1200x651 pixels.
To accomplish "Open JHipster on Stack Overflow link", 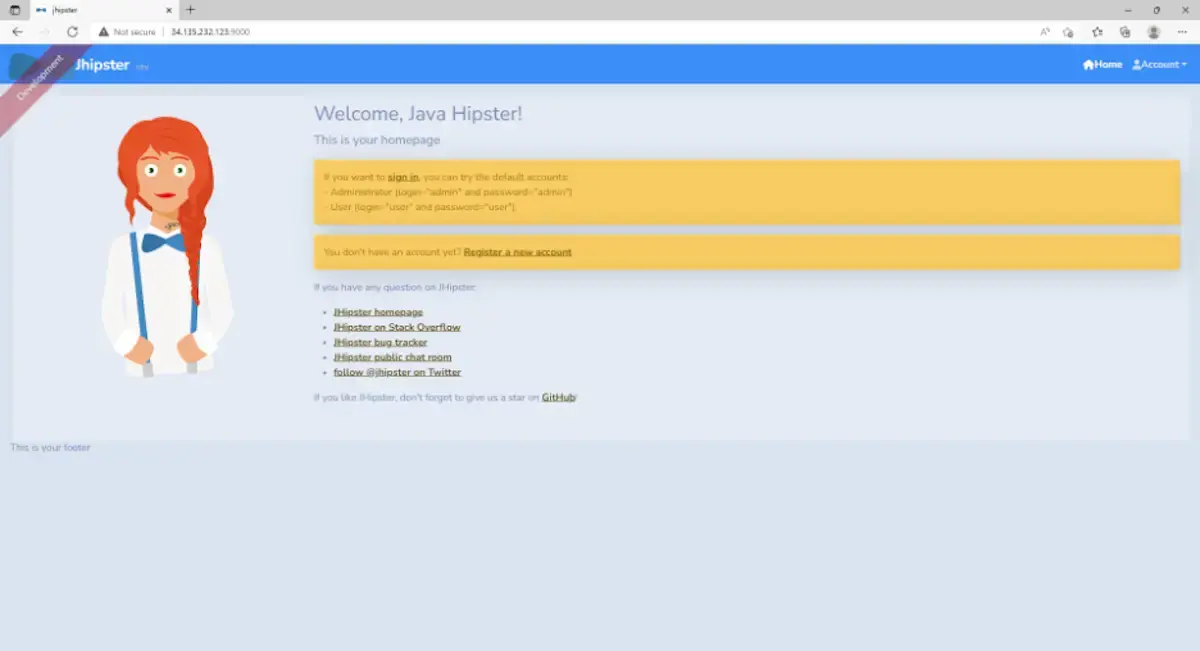I will 397,327.
